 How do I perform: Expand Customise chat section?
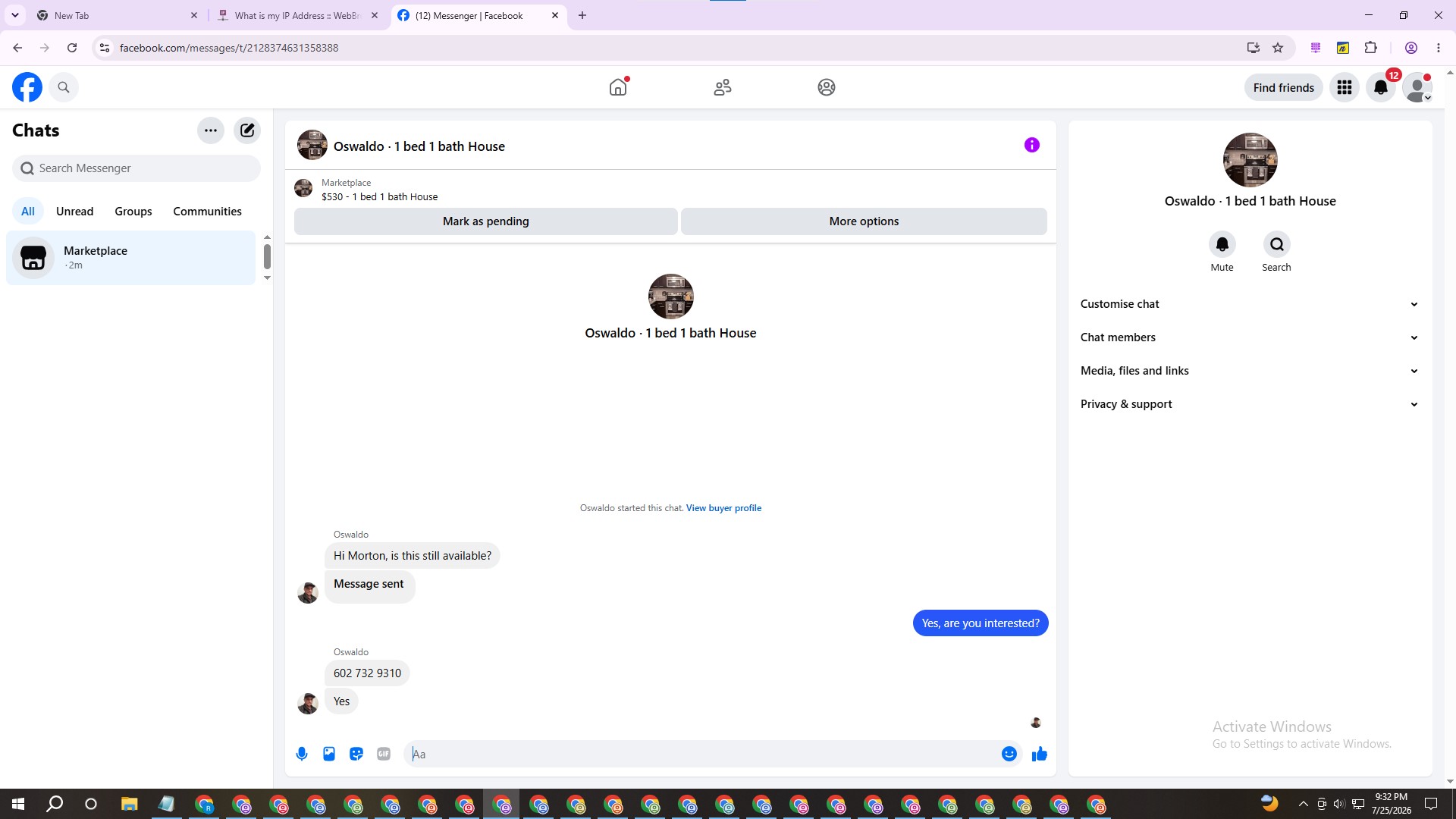(x=1250, y=304)
